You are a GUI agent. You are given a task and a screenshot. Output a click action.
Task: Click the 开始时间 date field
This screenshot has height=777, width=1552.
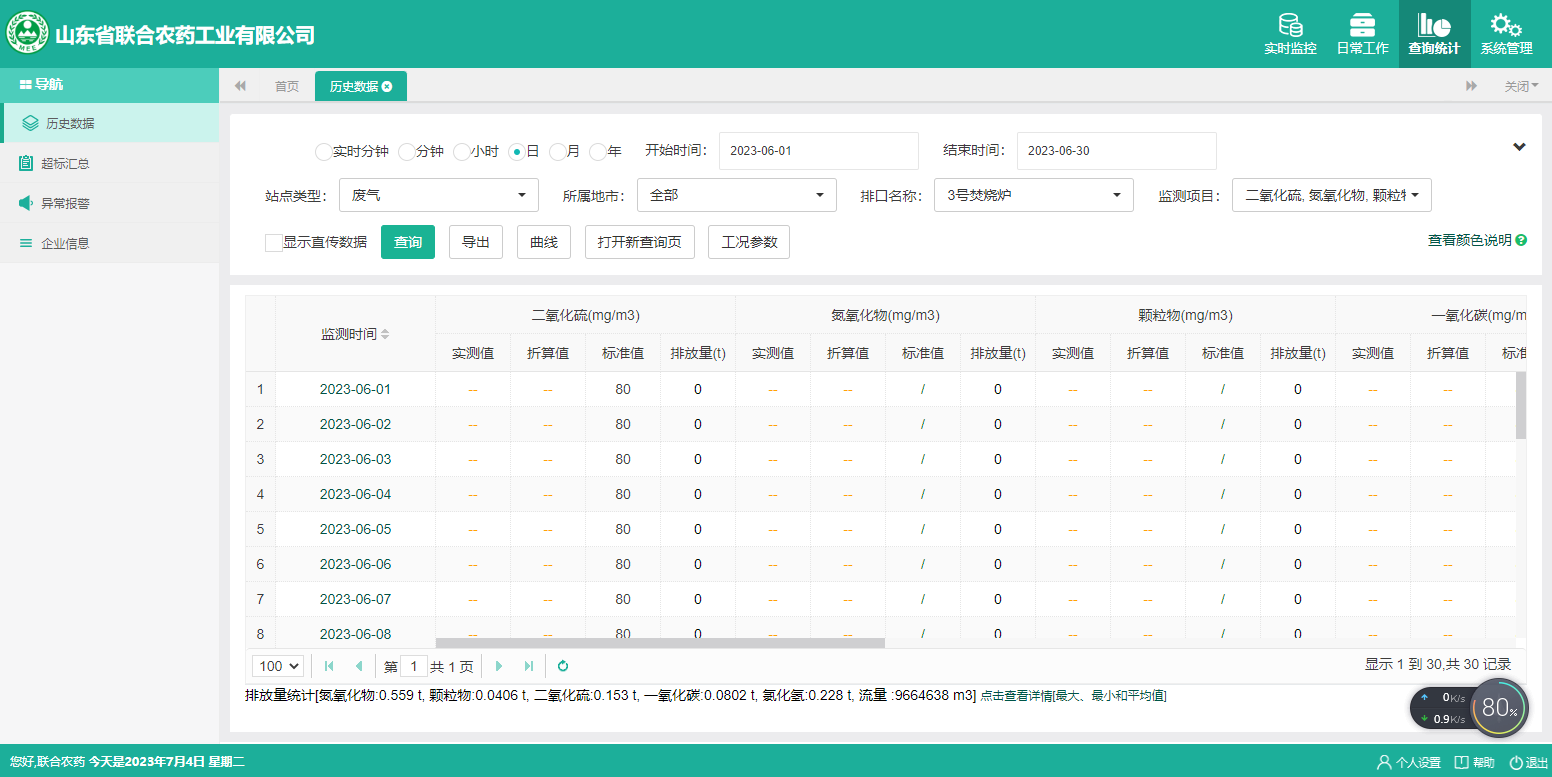819,151
